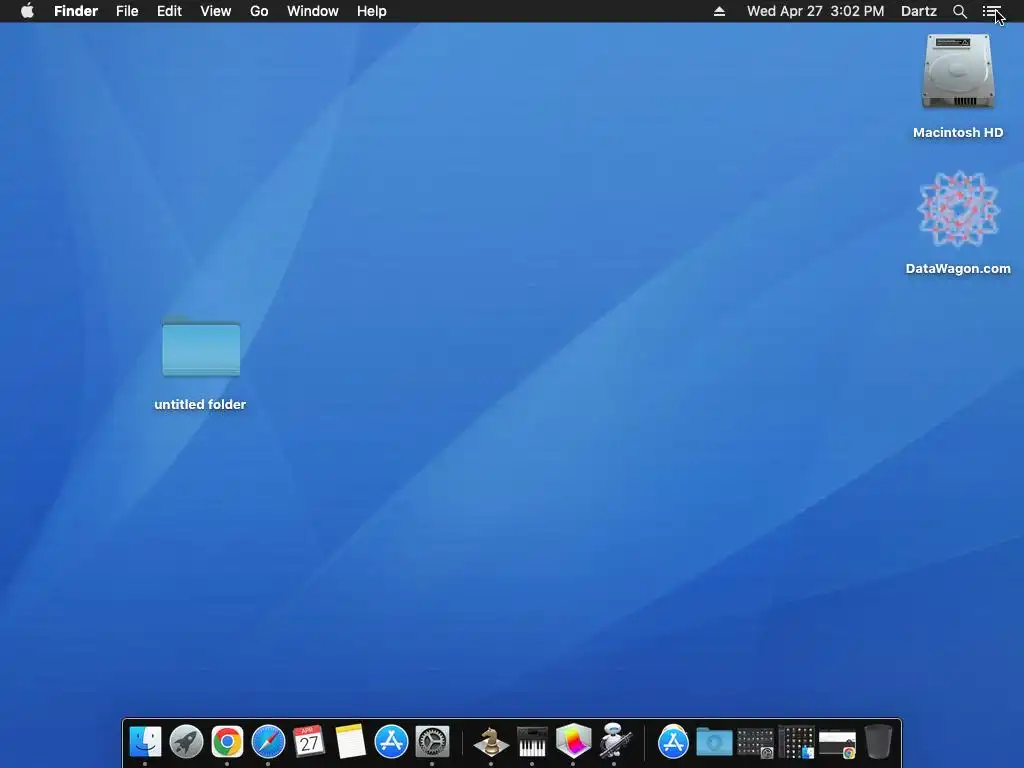Open the piano keyboard app in the Dock
The width and height of the screenshot is (1024, 768).
pos(532,742)
